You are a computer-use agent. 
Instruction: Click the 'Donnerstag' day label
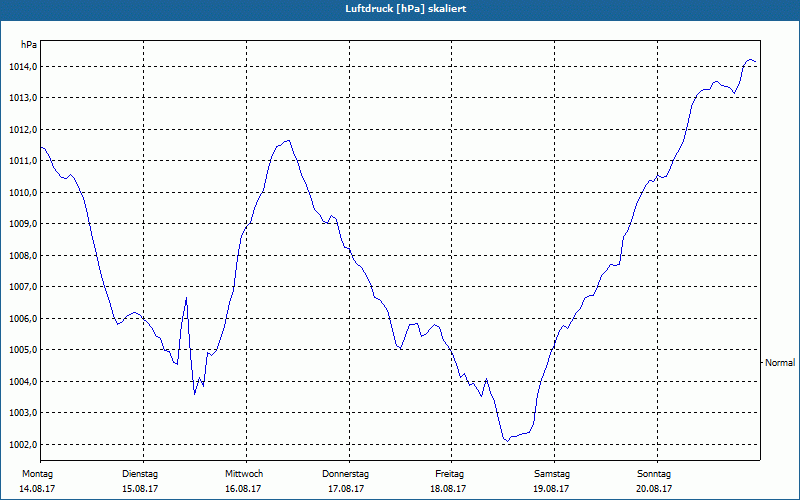point(345,474)
